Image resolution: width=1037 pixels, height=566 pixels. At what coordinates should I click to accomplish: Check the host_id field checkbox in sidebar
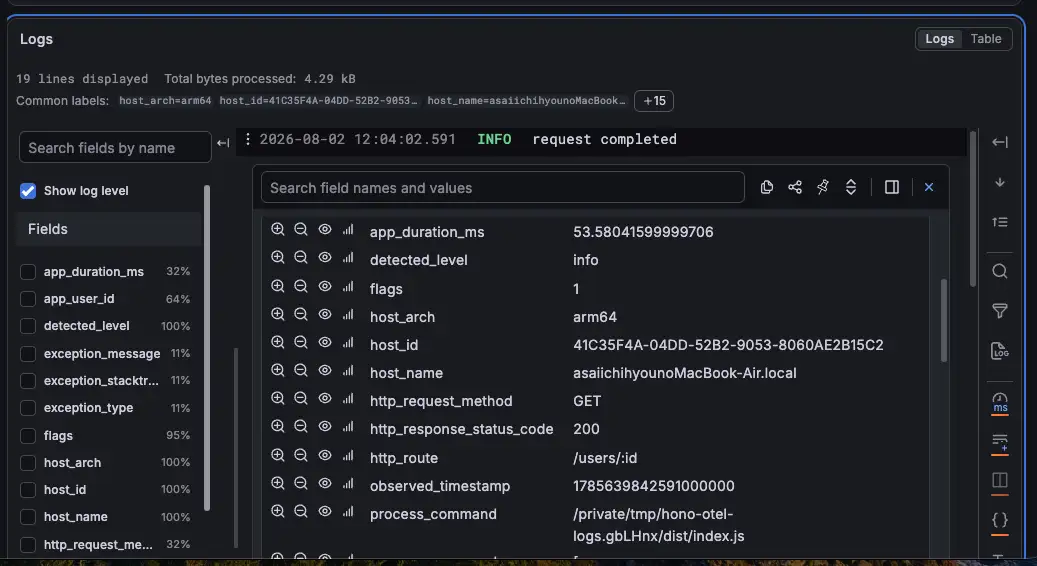click(28, 490)
